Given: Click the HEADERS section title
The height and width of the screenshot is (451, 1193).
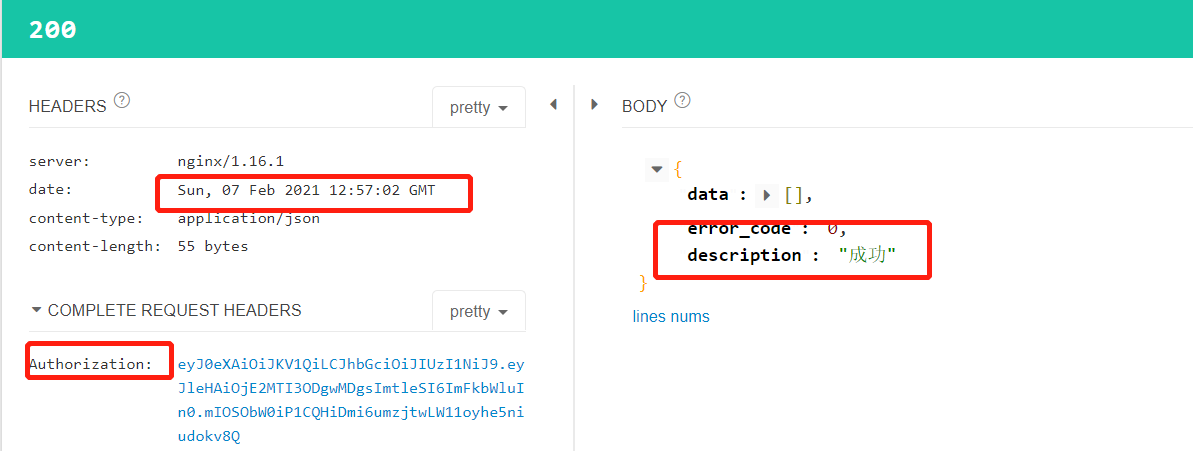Looking at the screenshot, I should tap(68, 107).
